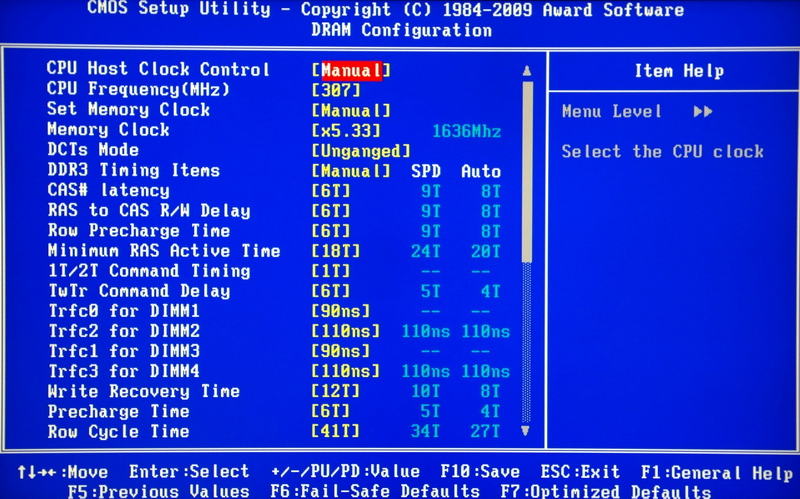Click the Trfc0 for DIMM1 label
The height and width of the screenshot is (499, 800).
coord(123,311)
